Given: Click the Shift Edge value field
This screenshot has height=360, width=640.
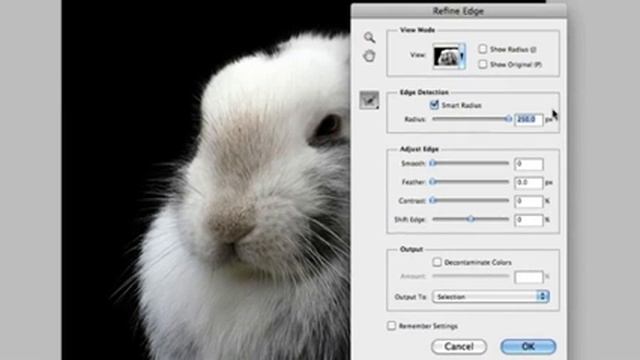Looking at the screenshot, I should pos(529,220).
